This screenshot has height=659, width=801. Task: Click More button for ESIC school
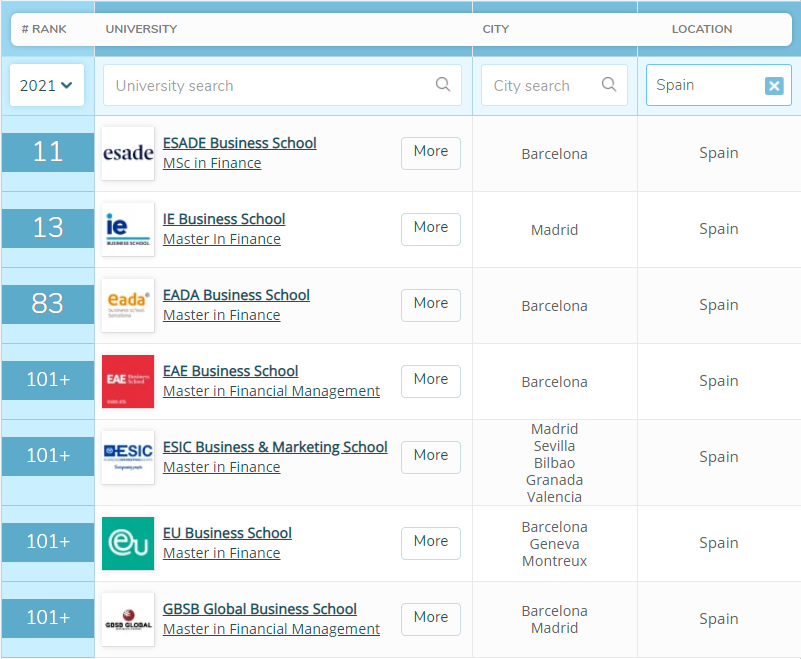click(431, 458)
